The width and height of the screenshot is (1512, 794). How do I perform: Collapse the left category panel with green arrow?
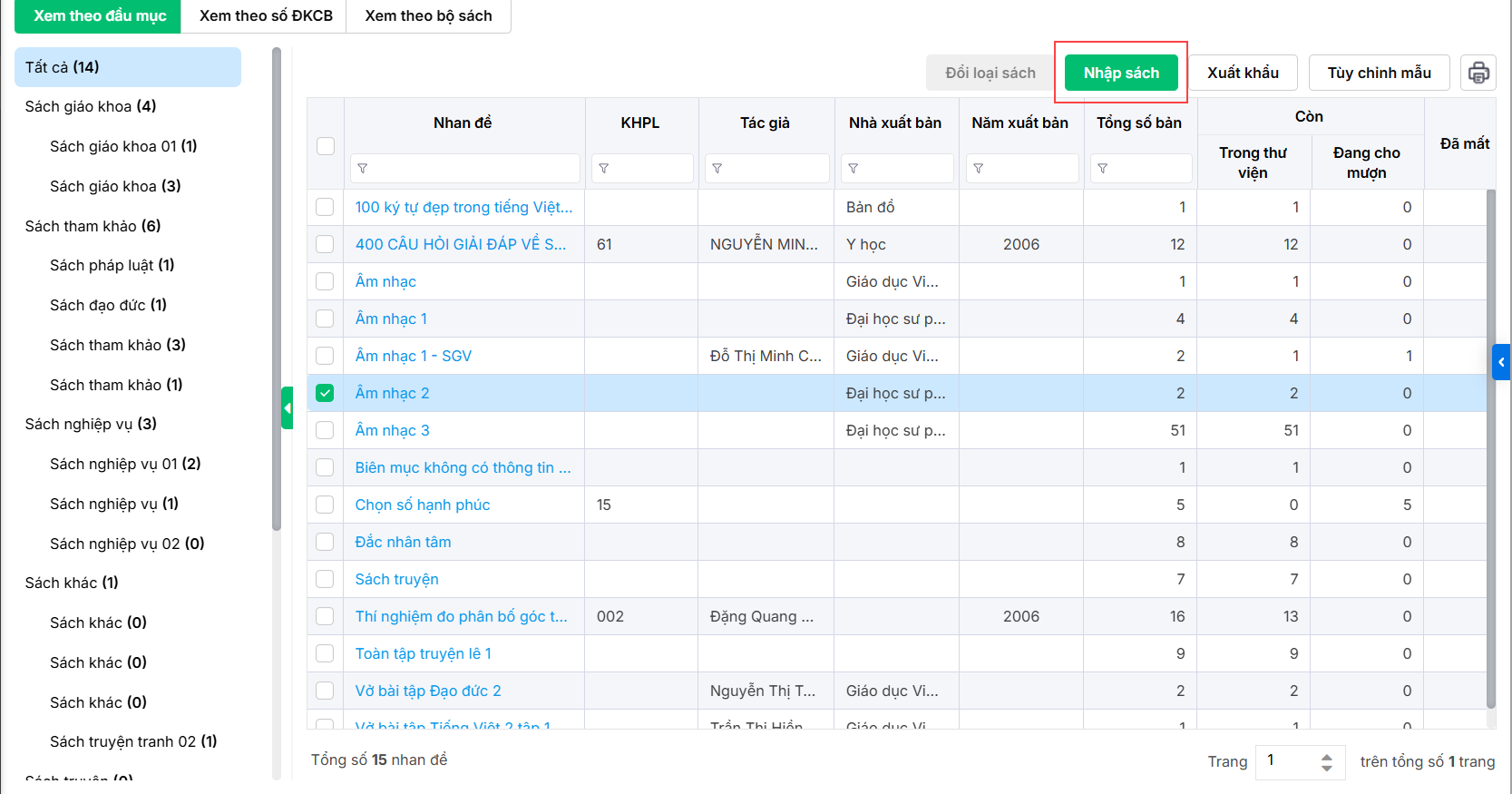tap(288, 408)
